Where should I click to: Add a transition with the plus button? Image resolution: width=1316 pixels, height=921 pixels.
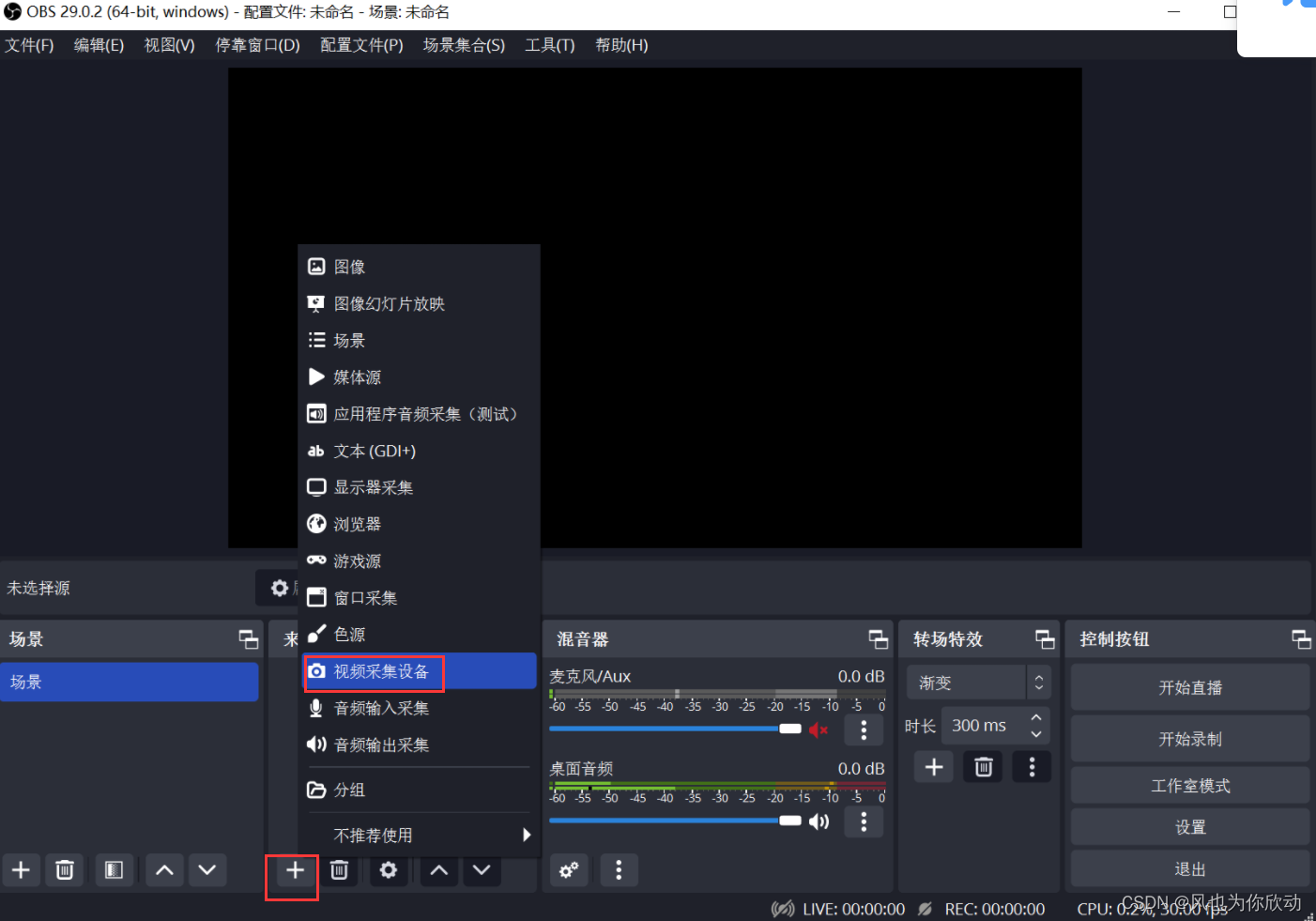[934, 767]
